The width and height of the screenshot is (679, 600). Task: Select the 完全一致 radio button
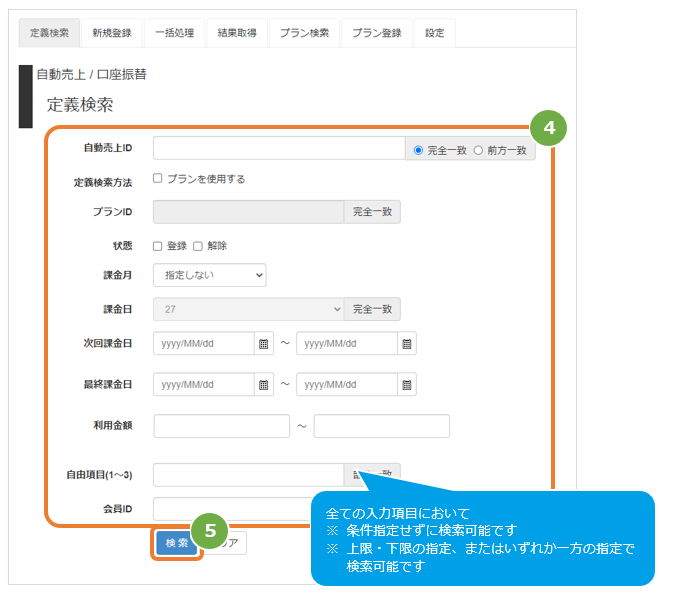[418, 150]
